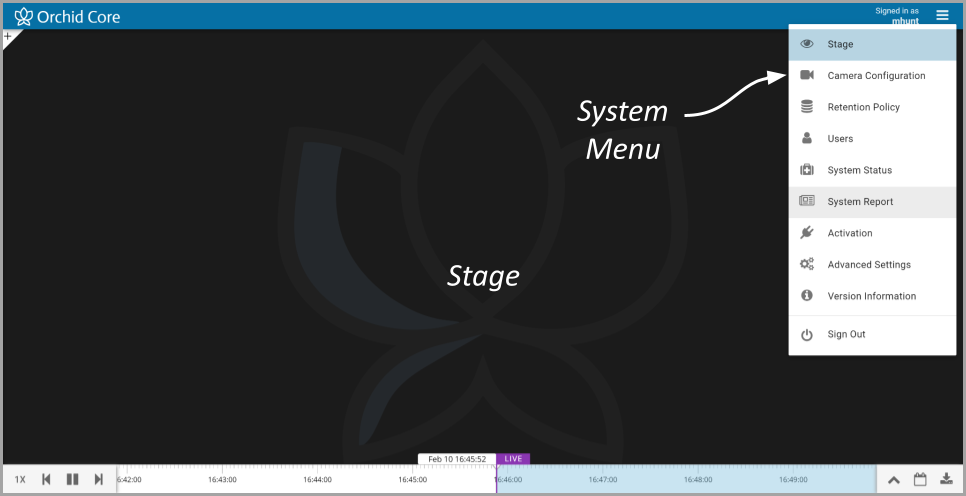
Task: Click the eye icon beside Stage
Action: [x=806, y=44]
